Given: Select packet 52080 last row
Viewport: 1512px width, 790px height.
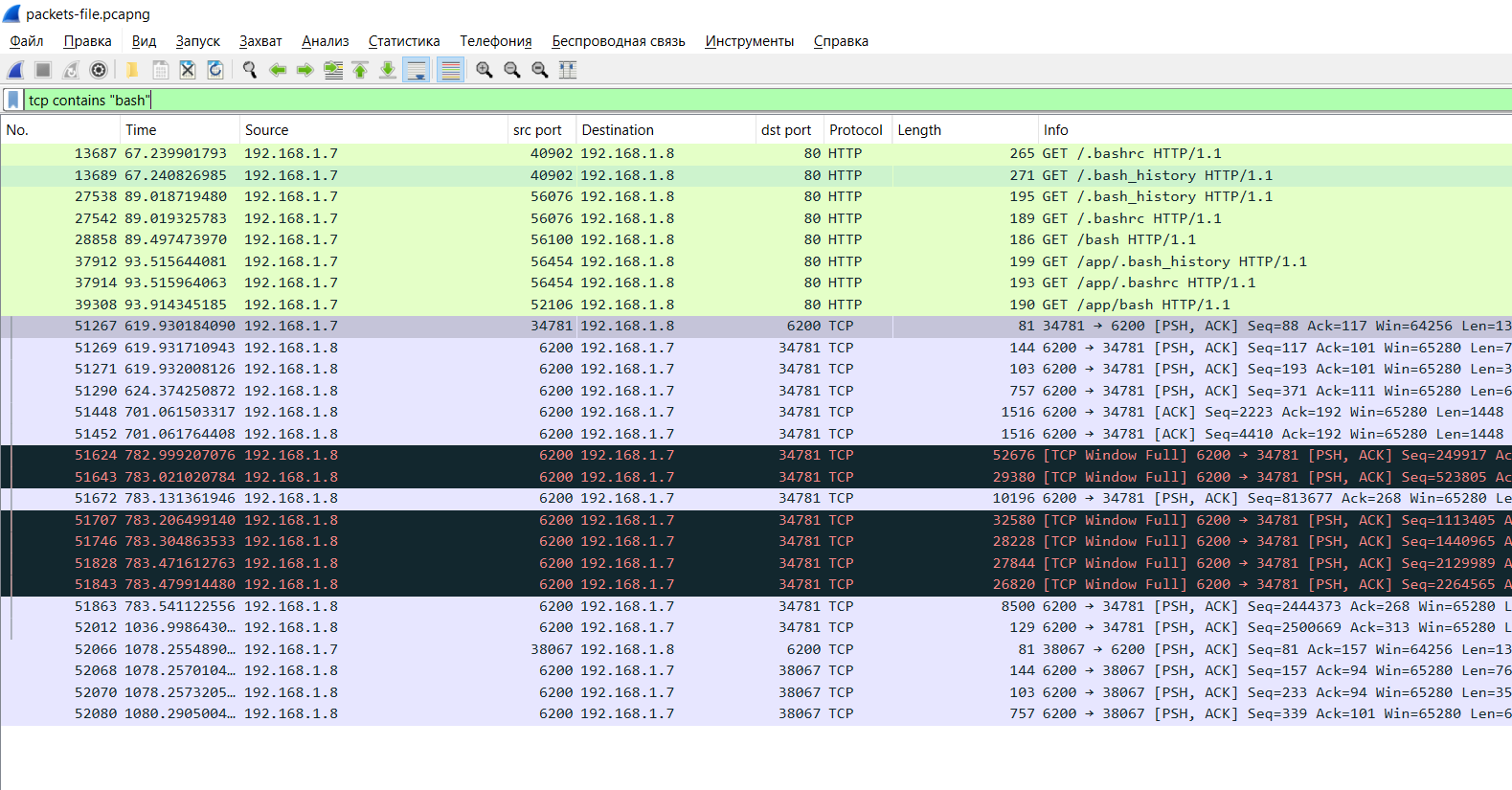Looking at the screenshot, I should (756, 713).
